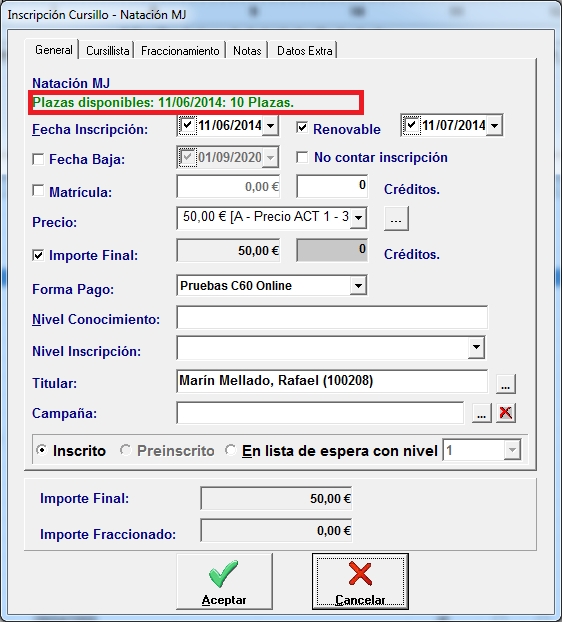Open the Precio details ellipsis button
Image resolution: width=565 pixels, height=624 pixels.
point(396,218)
